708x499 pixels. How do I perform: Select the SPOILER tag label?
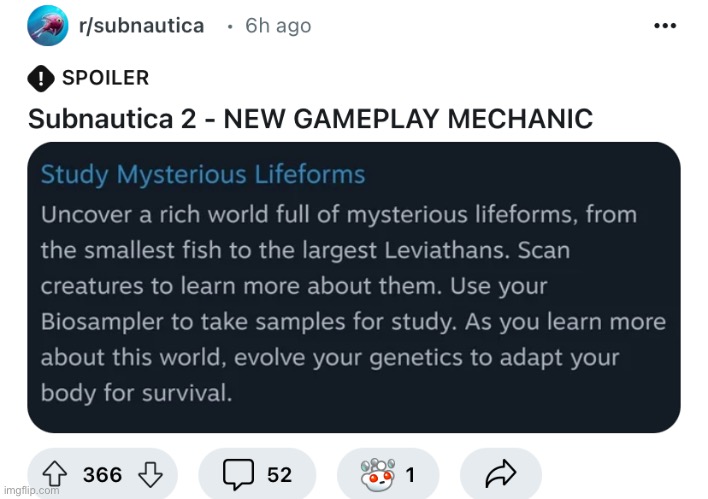tap(105, 78)
